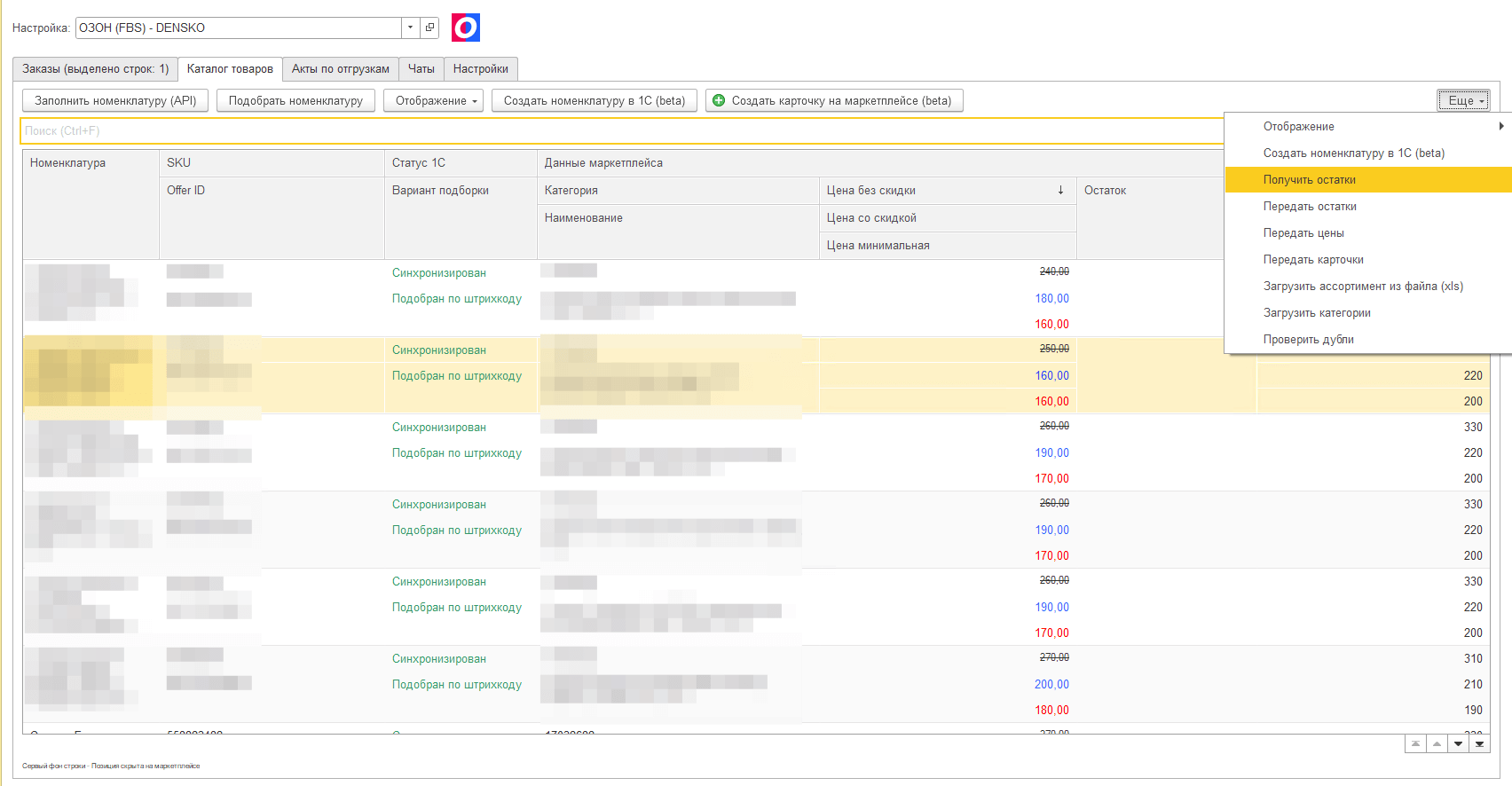Viewport: 1512px width, 786px height.
Task: Choose Создать номенклатуру в 1С (beta) menu item
Action: [1368, 153]
